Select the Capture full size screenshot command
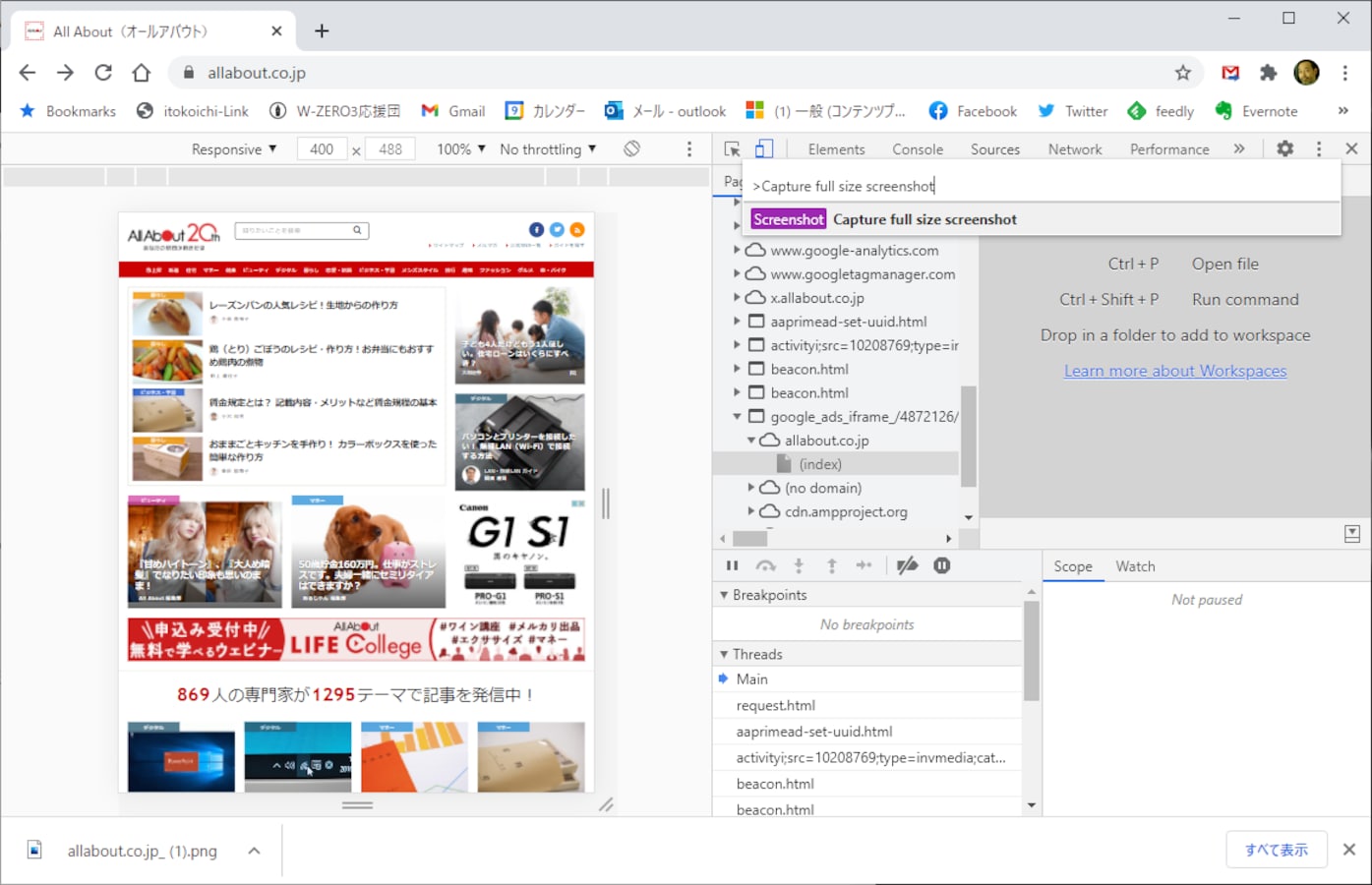This screenshot has height=885, width=1372. 925,218
